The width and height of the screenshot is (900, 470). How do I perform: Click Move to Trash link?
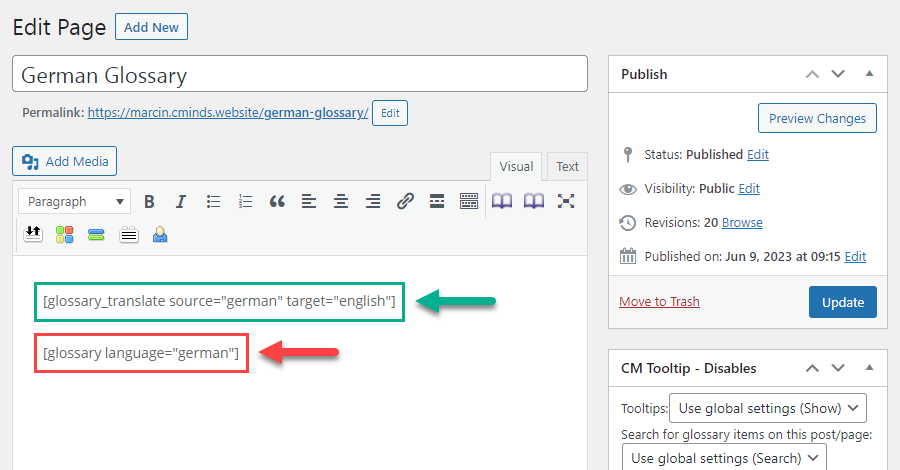(659, 301)
